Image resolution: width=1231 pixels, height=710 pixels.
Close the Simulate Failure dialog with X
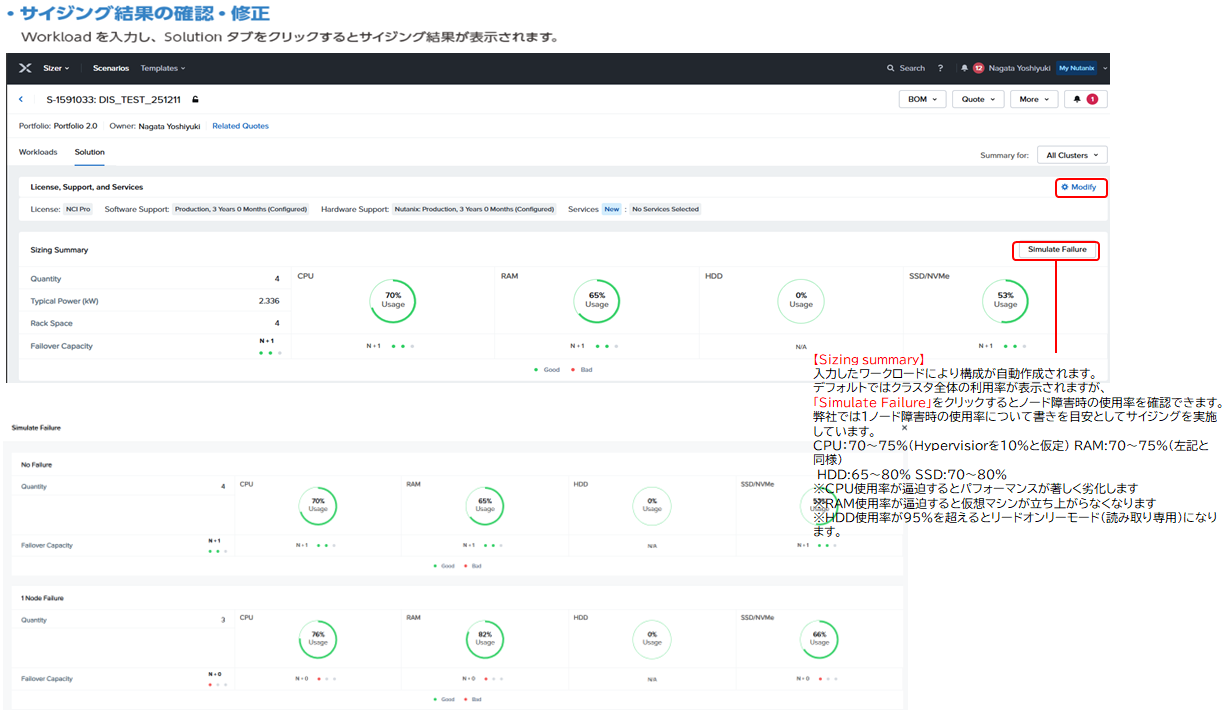pos(904,427)
